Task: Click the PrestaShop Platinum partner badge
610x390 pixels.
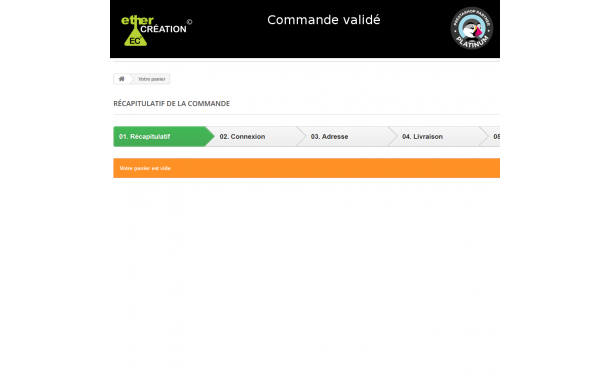Action: click(472, 28)
